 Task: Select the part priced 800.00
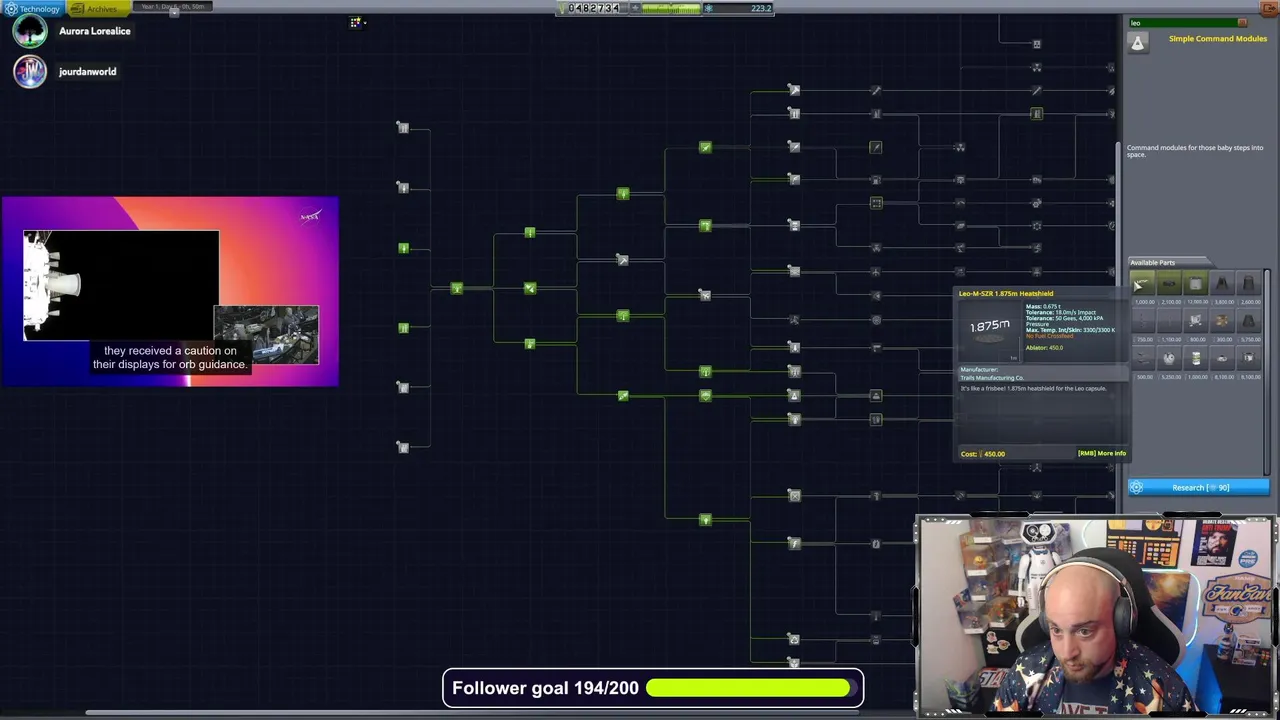[1196, 320]
